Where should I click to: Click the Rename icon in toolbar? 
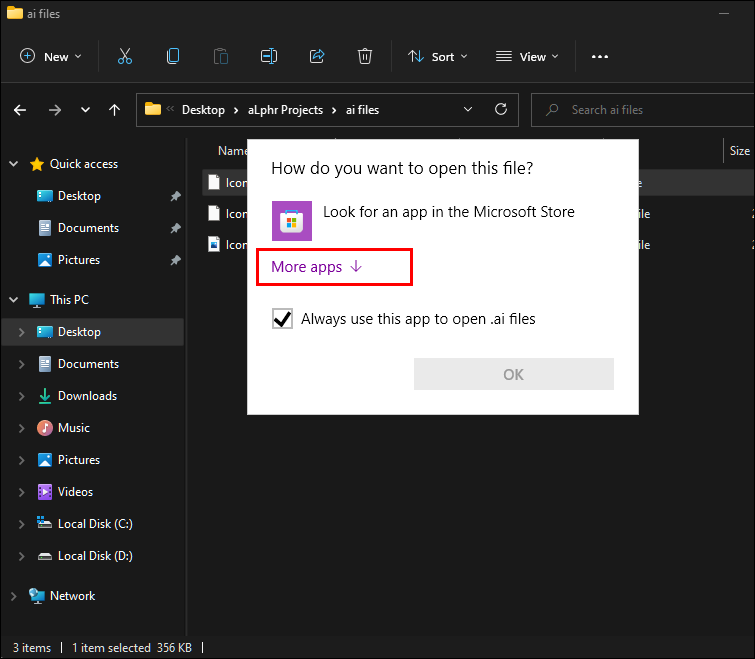tap(269, 57)
